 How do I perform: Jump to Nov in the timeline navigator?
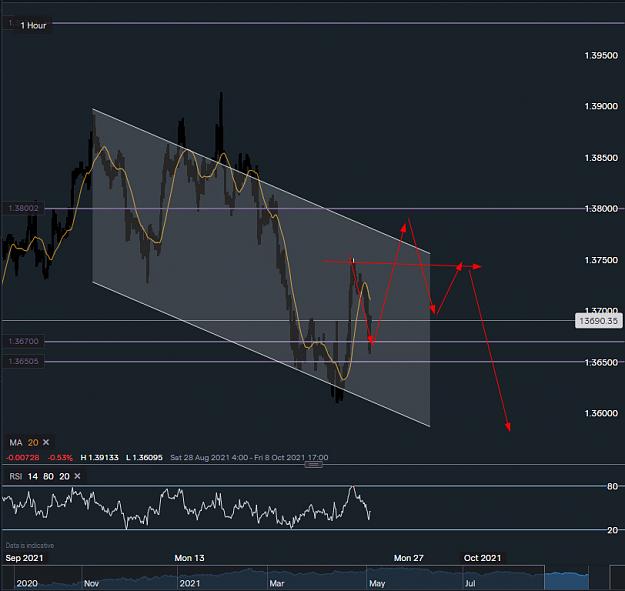point(91,583)
